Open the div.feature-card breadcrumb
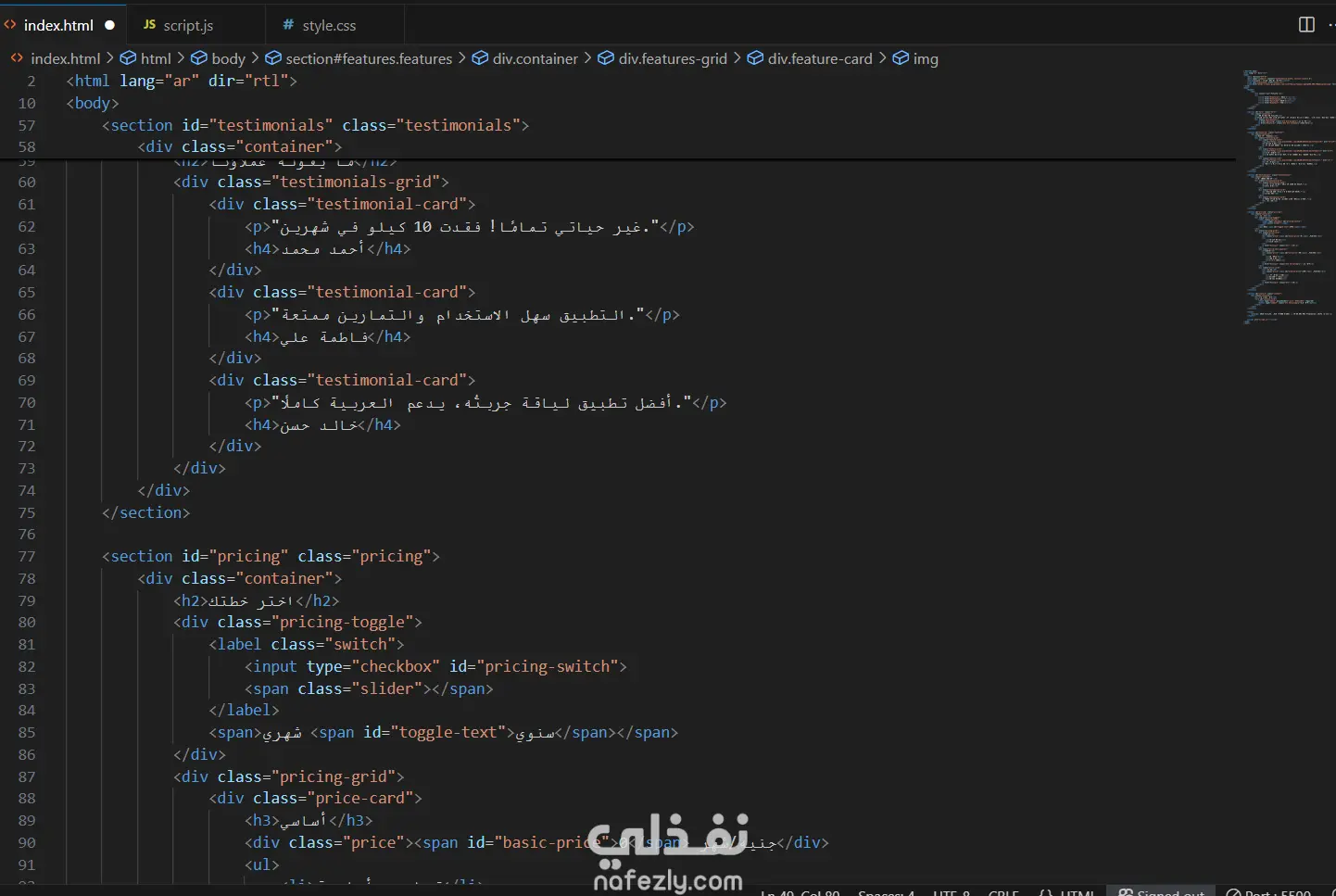Viewport: 1336px width, 896px height. [811, 58]
